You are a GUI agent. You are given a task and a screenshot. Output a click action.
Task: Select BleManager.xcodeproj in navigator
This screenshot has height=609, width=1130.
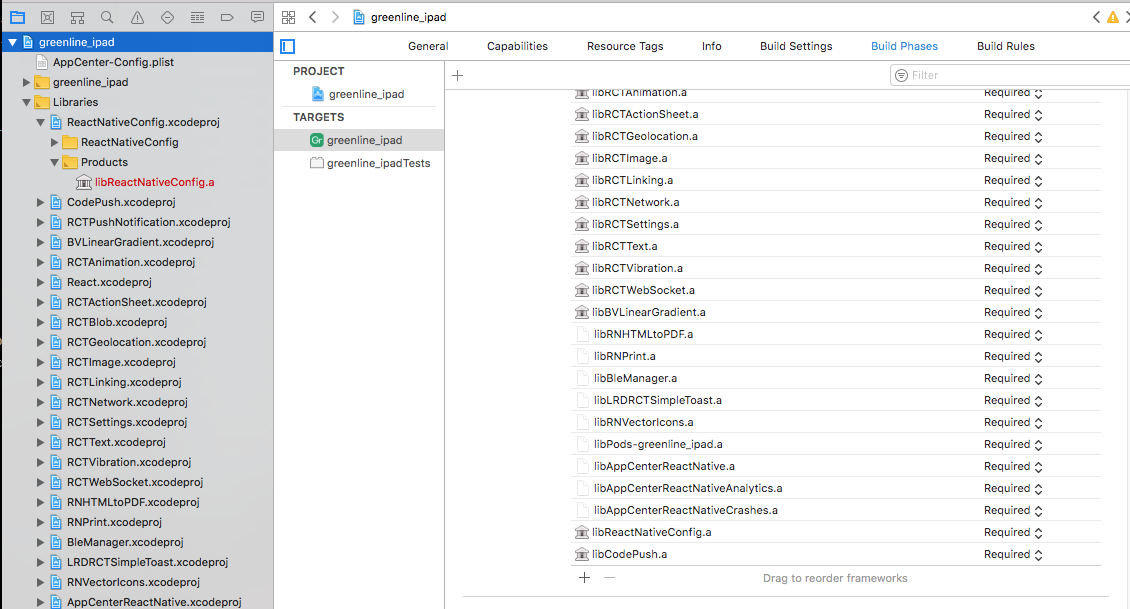pyautogui.click(x=125, y=542)
